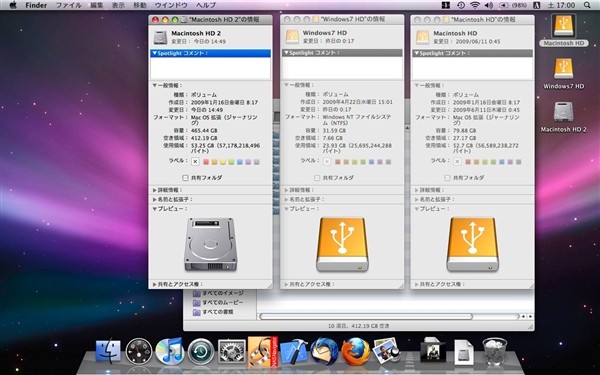Collapse 一般情報 in Windows7 HD window

286,85
